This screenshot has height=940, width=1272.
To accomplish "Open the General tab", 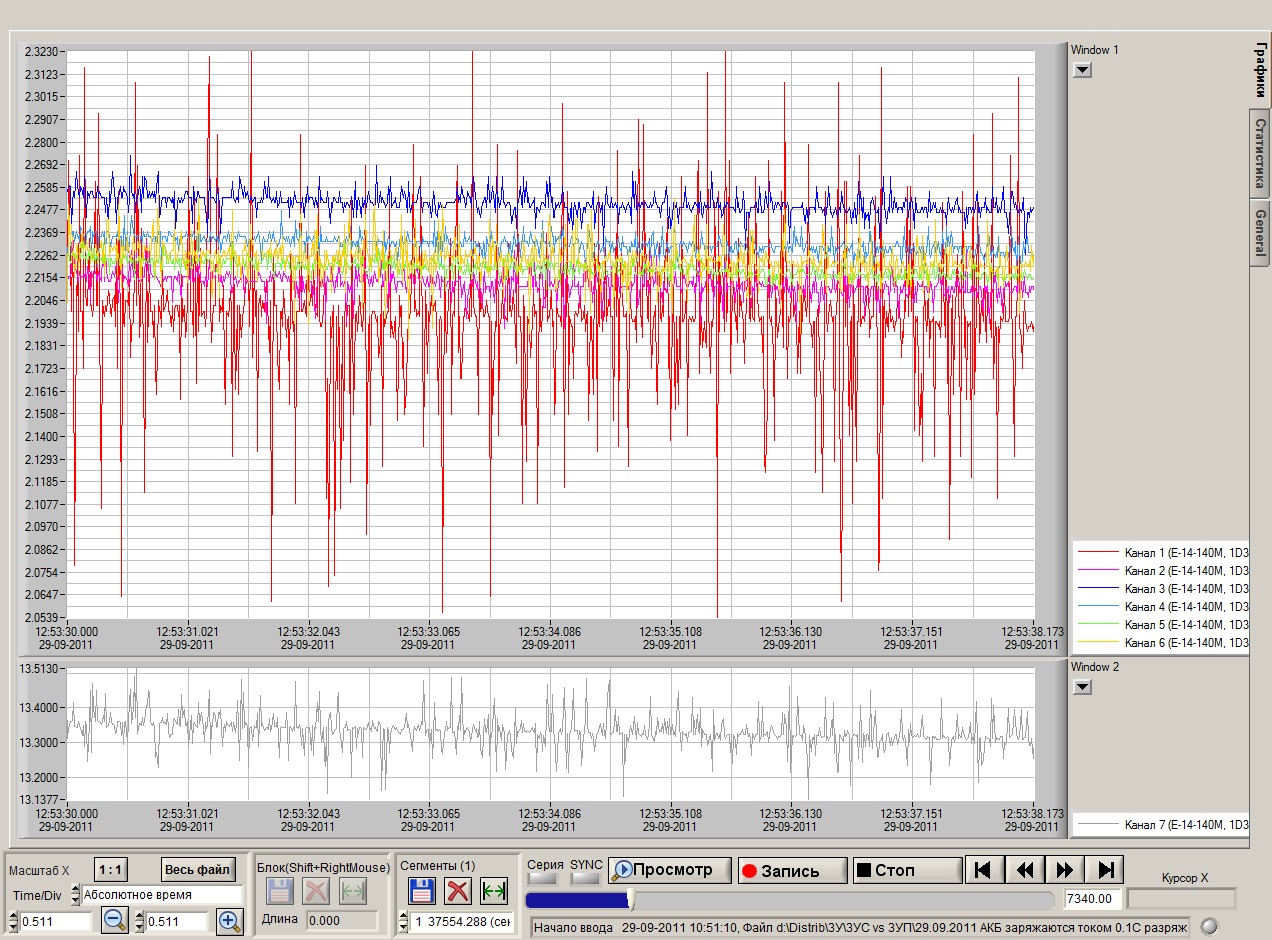I will tap(1260, 231).
